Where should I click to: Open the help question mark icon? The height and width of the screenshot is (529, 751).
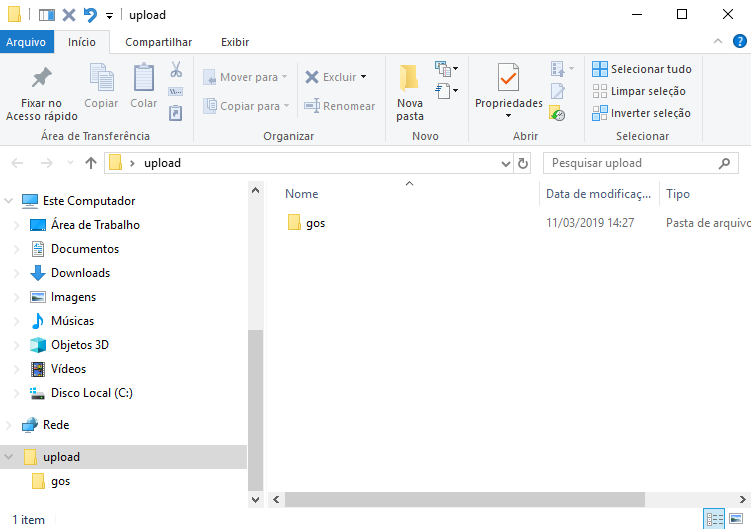(x=740, y=41)
